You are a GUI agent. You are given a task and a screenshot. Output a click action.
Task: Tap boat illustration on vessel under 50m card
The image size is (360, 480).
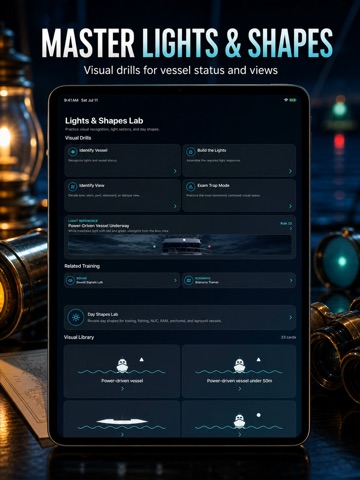pyautogui.click(x=239, y=366)
